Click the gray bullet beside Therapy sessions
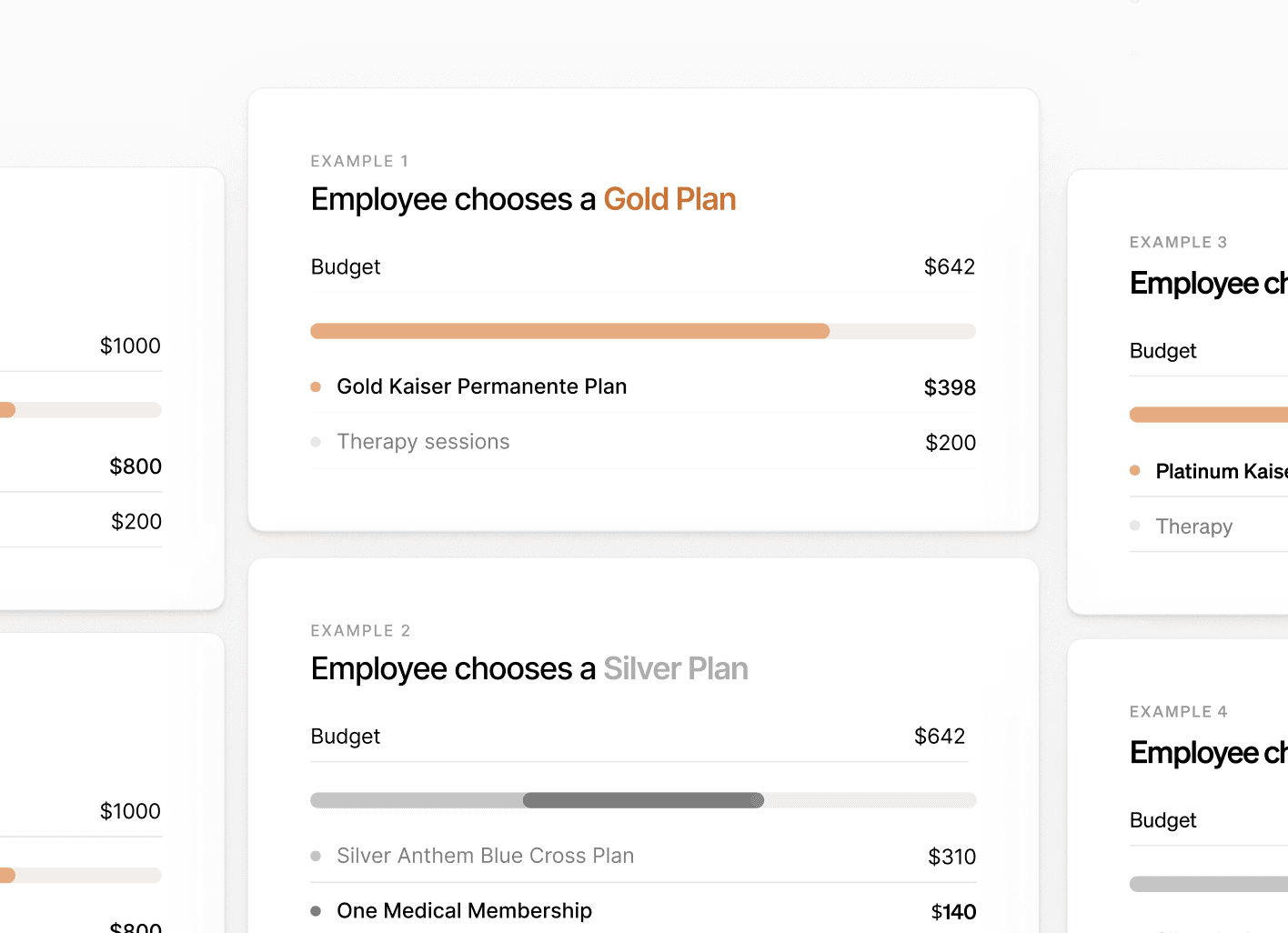Screen dimensions: 1288x933 point(316,442)
